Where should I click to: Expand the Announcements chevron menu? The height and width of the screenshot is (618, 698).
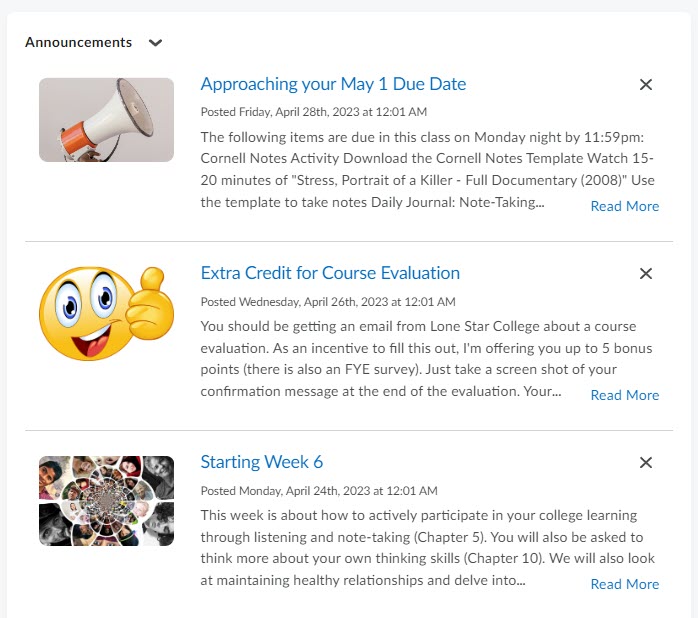coord(155,43)
